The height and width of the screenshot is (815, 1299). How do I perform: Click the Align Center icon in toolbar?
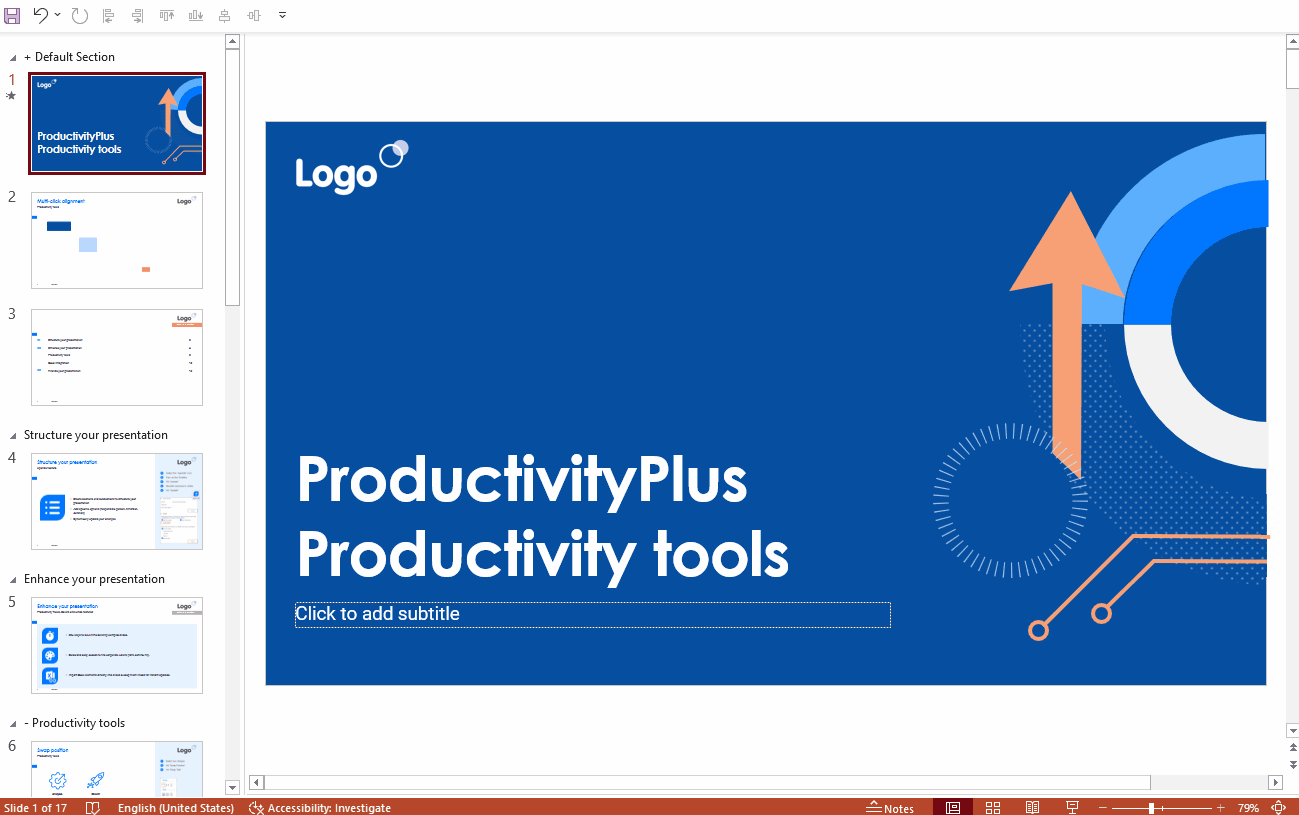point(224,15)
